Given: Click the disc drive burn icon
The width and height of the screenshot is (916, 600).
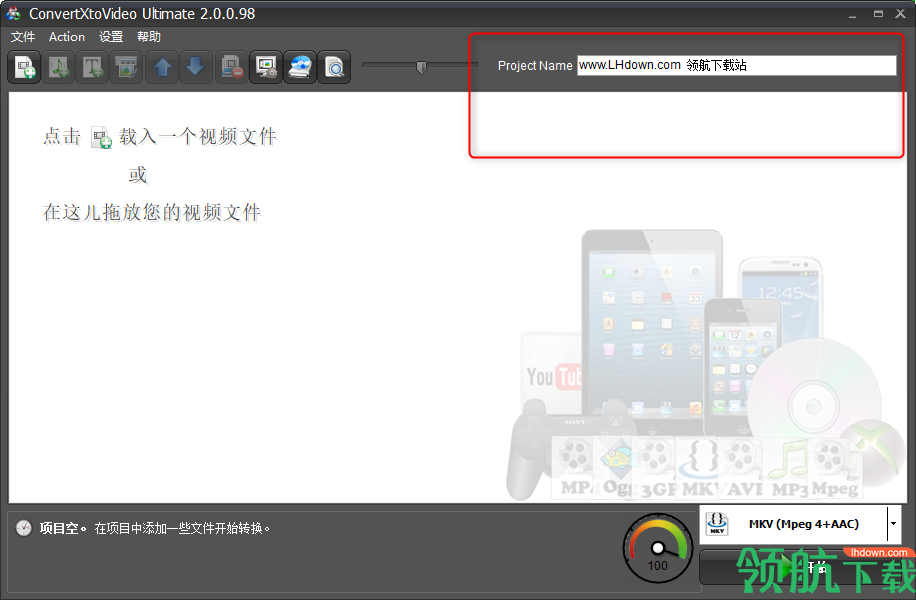Looking at the screenshot, I should [300, 68].
